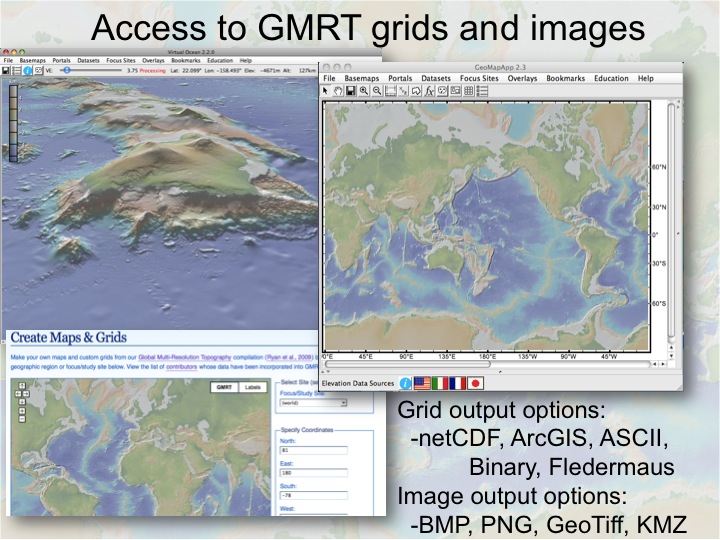Image resolution: width=720 pixels, height=540 pixels.
Task: Click the fx function icon in GeoMapApp
Action: pos(427,91)
